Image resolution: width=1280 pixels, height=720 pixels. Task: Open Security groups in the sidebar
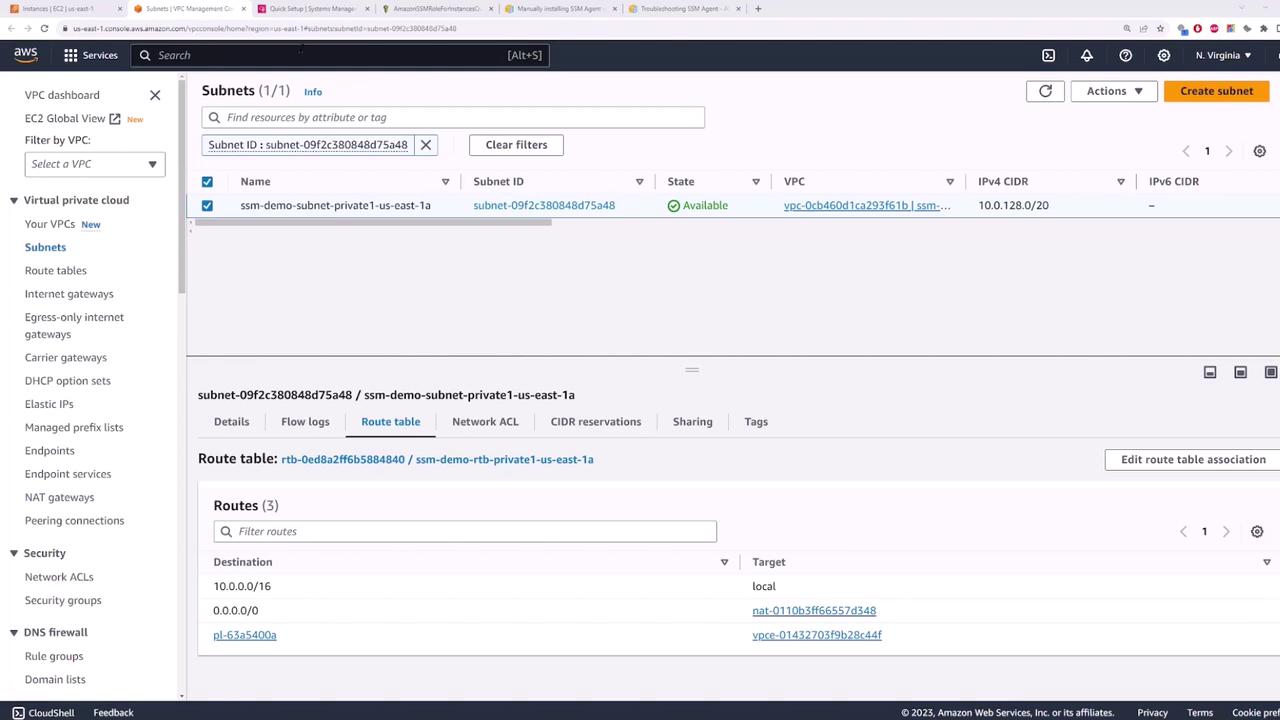click(x=63, y=601)
